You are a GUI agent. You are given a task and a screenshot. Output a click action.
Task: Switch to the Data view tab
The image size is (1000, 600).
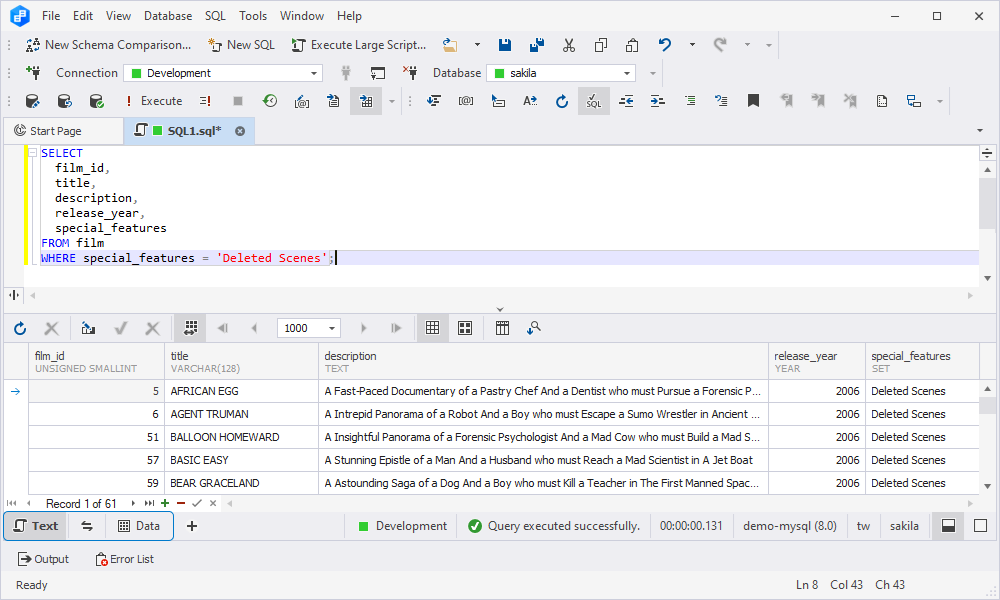[139, 526]
